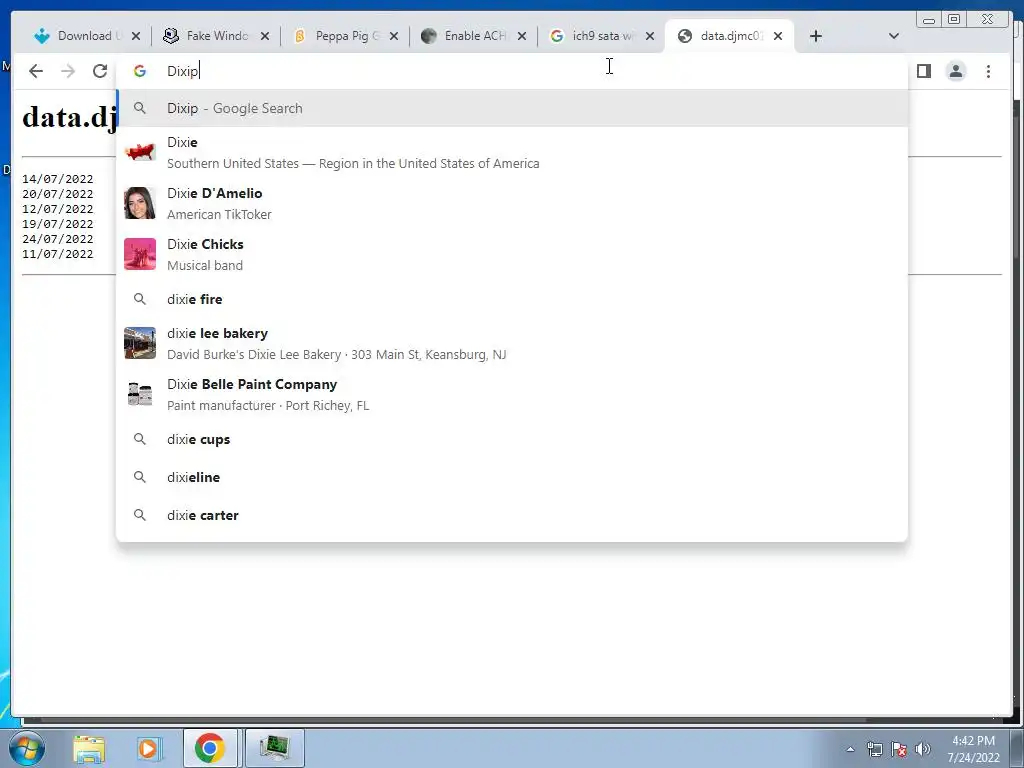
Task: Click the Google logo in address bar
Action: (x=140, y=71)
